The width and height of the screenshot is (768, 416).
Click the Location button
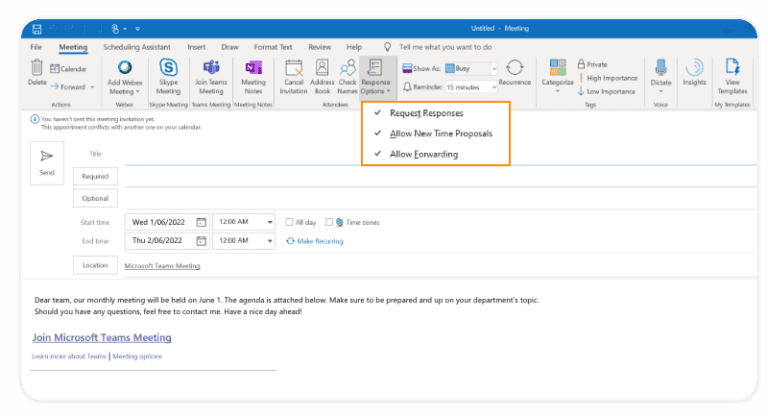pyautogui.click(x=95, y=265)
